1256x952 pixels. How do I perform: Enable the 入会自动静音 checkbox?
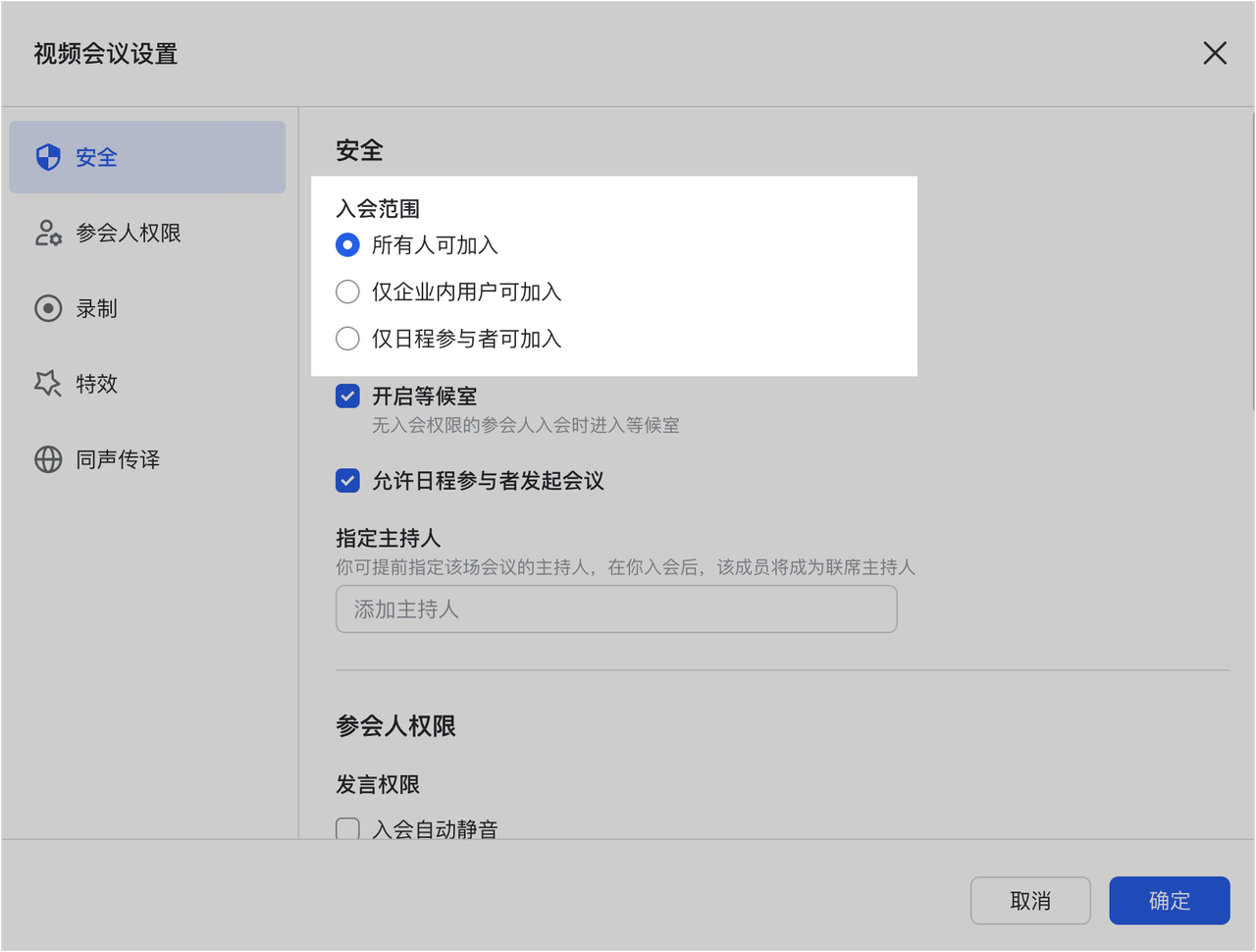pos(347,829)
